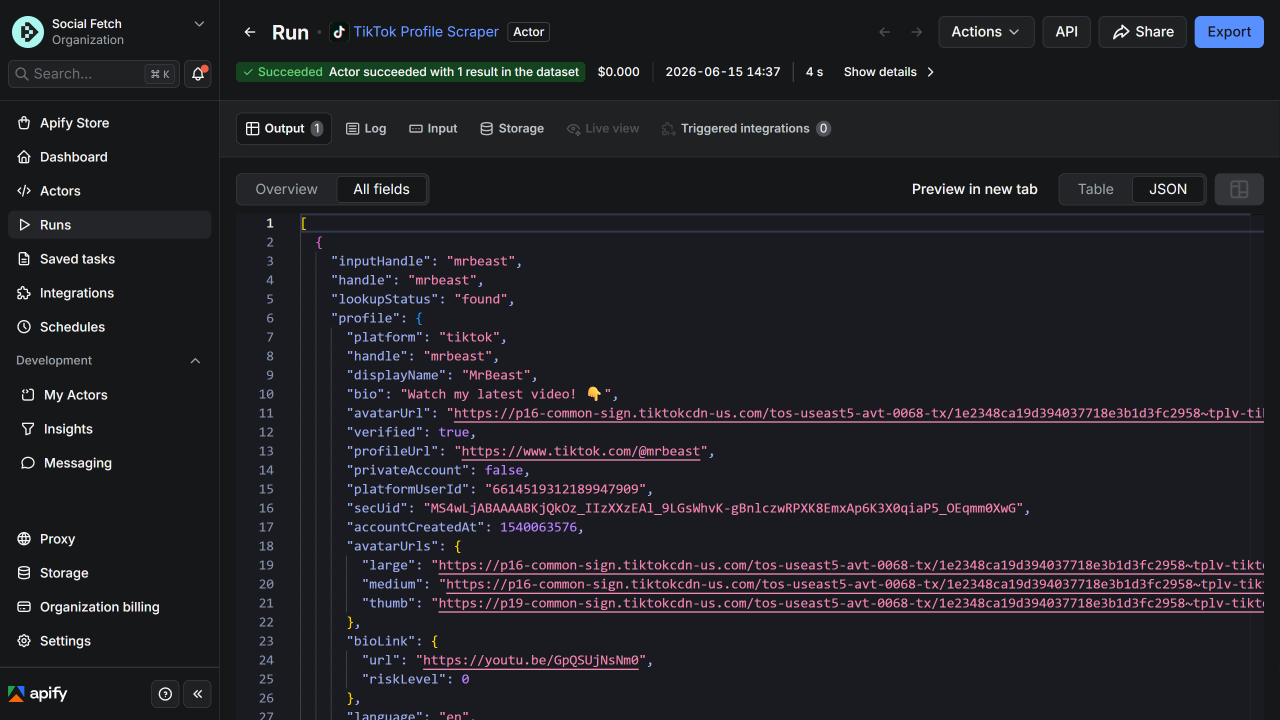Expand the Social Fetch organization switcher
The image size is (1280, 720).
pyautogui.click(x=199, y=24)
